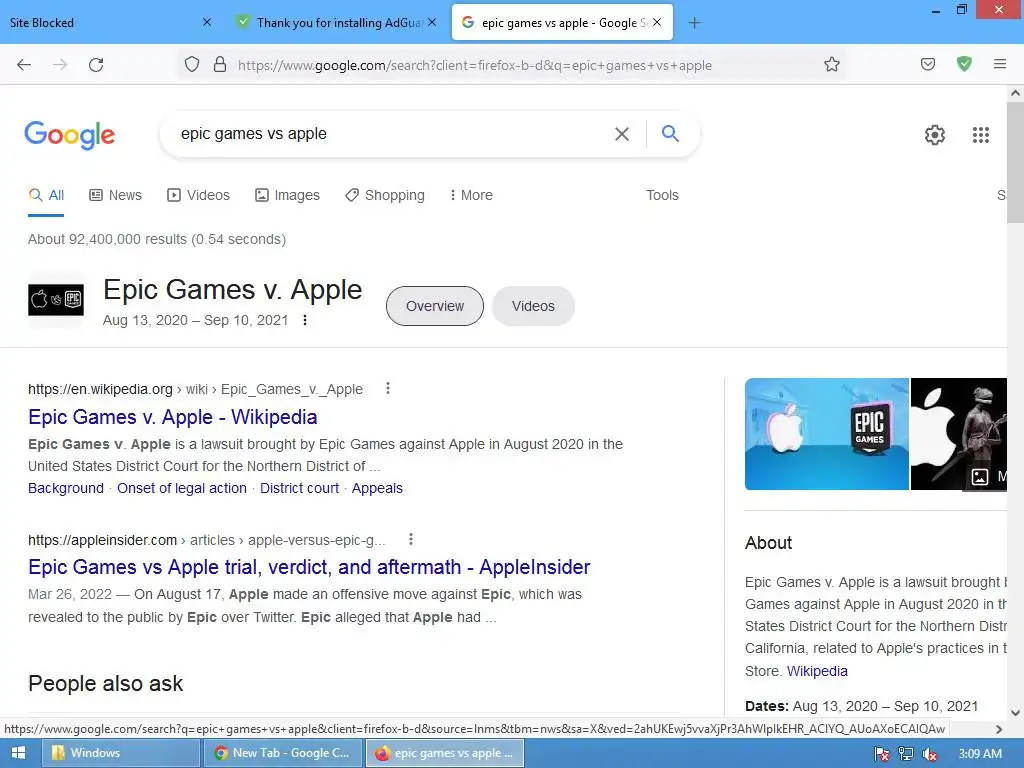
Task: Open Google quick settings gear
Action: [935, 135]
